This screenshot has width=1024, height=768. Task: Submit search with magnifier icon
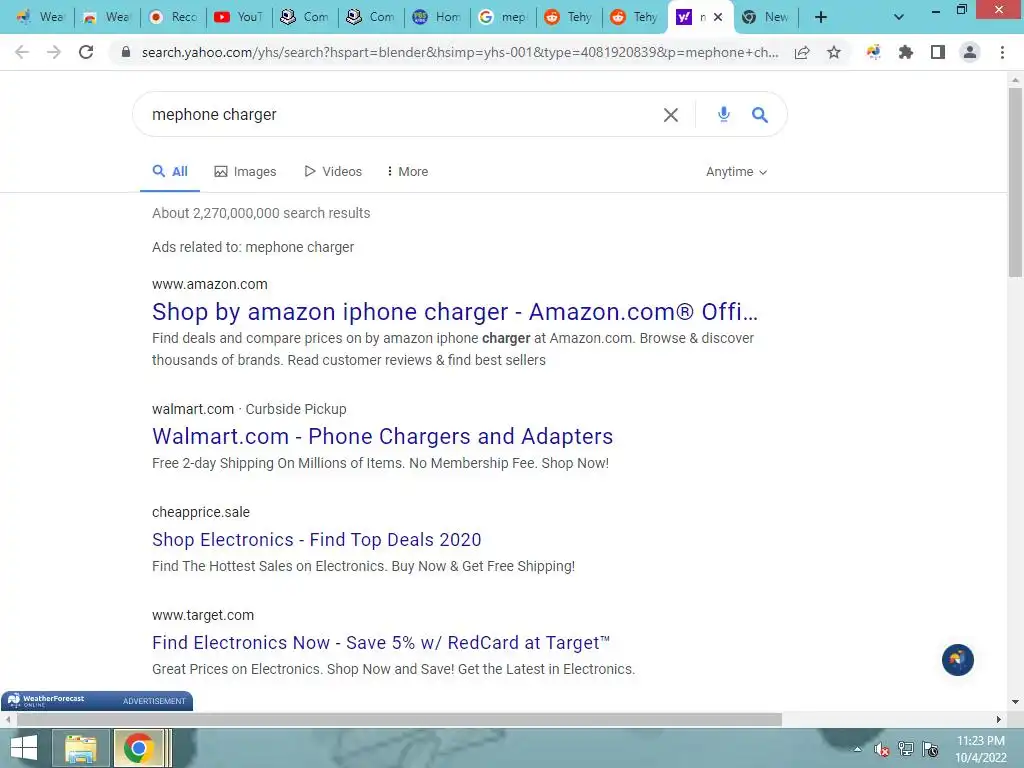[x=760, y=115]
